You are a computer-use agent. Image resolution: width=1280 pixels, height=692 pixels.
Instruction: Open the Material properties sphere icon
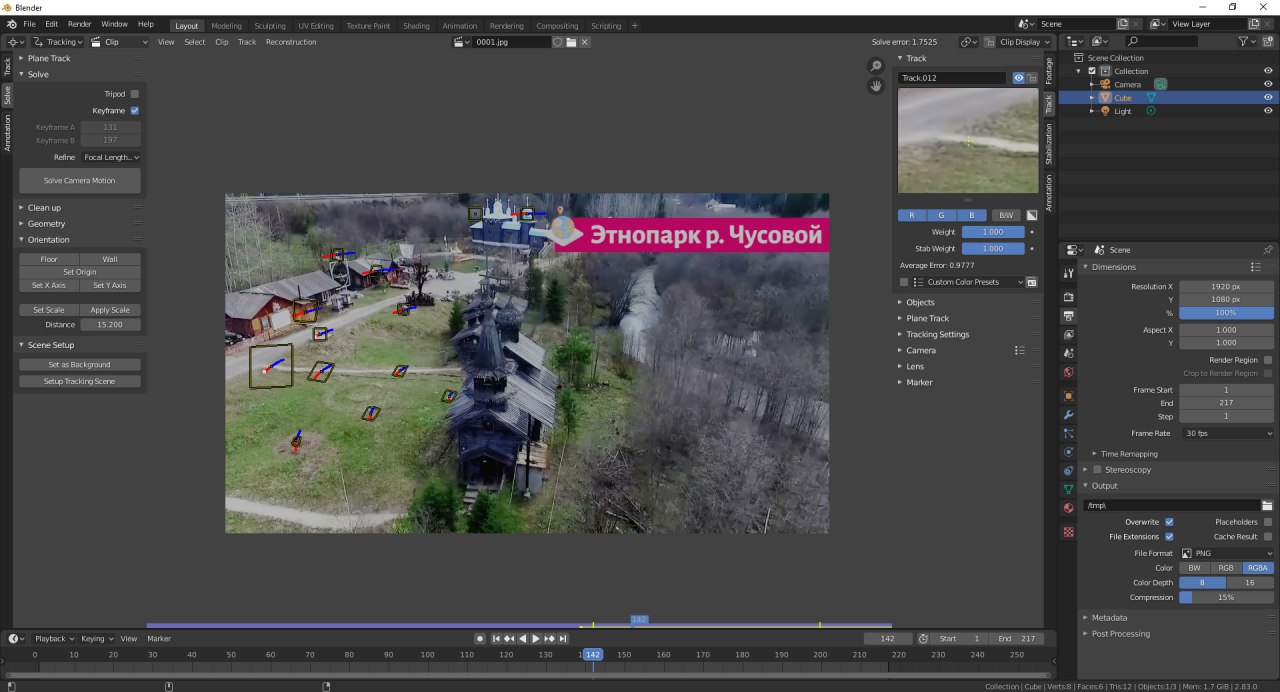[x=1068, y=508]
